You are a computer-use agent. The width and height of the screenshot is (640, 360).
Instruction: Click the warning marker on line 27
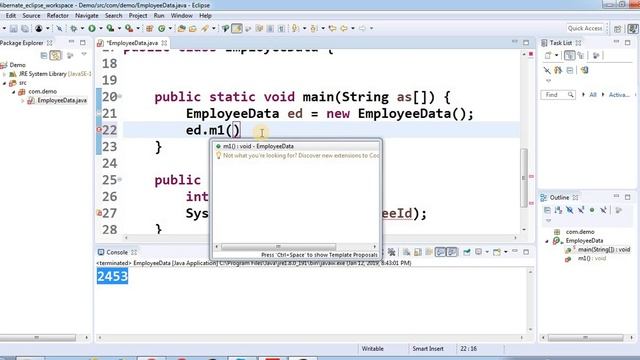point(99,213)
